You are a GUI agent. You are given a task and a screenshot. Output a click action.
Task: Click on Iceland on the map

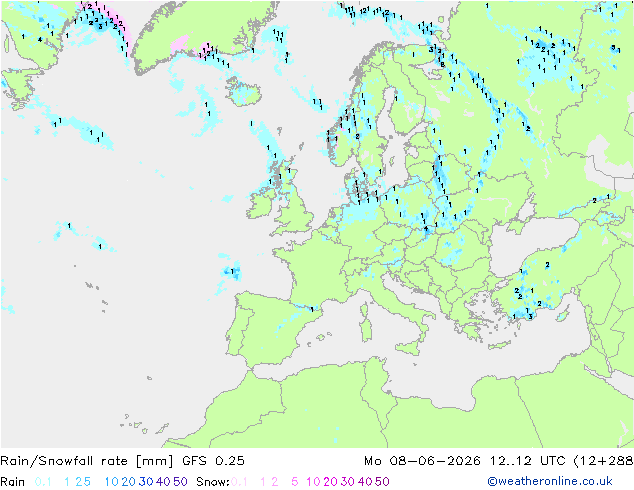244,91
